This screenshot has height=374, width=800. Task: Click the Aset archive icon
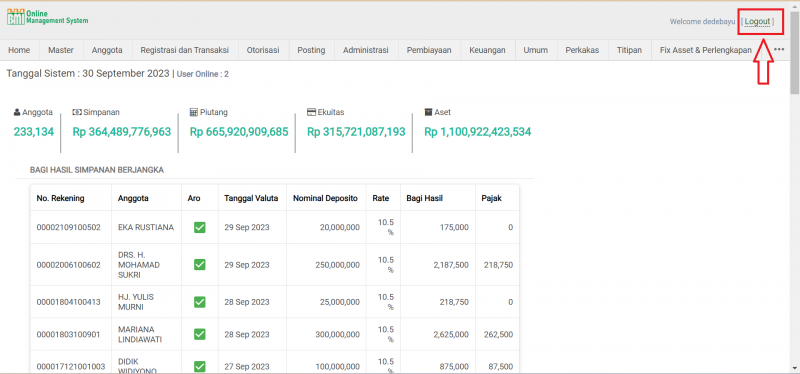(x=428, y=112)
